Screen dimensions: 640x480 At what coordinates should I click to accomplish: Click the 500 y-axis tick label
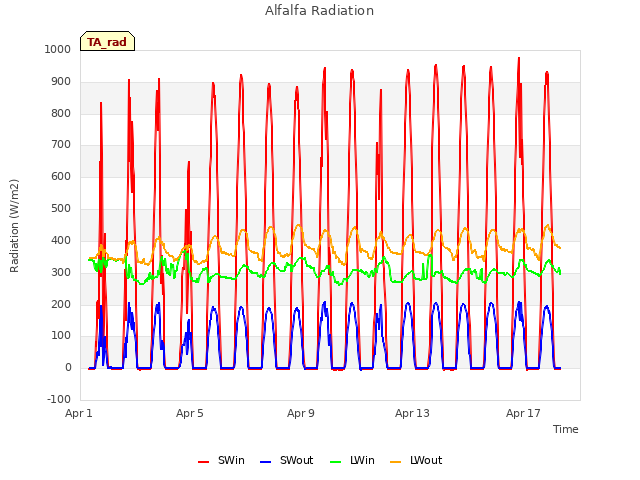61,209
